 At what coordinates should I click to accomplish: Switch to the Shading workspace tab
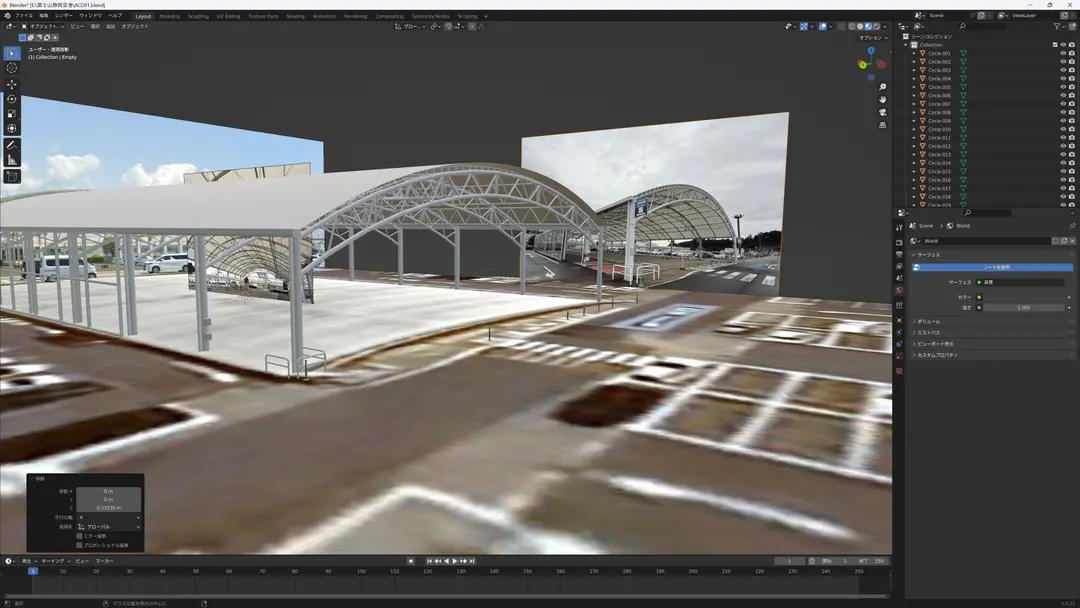click(x=295, y=16)
